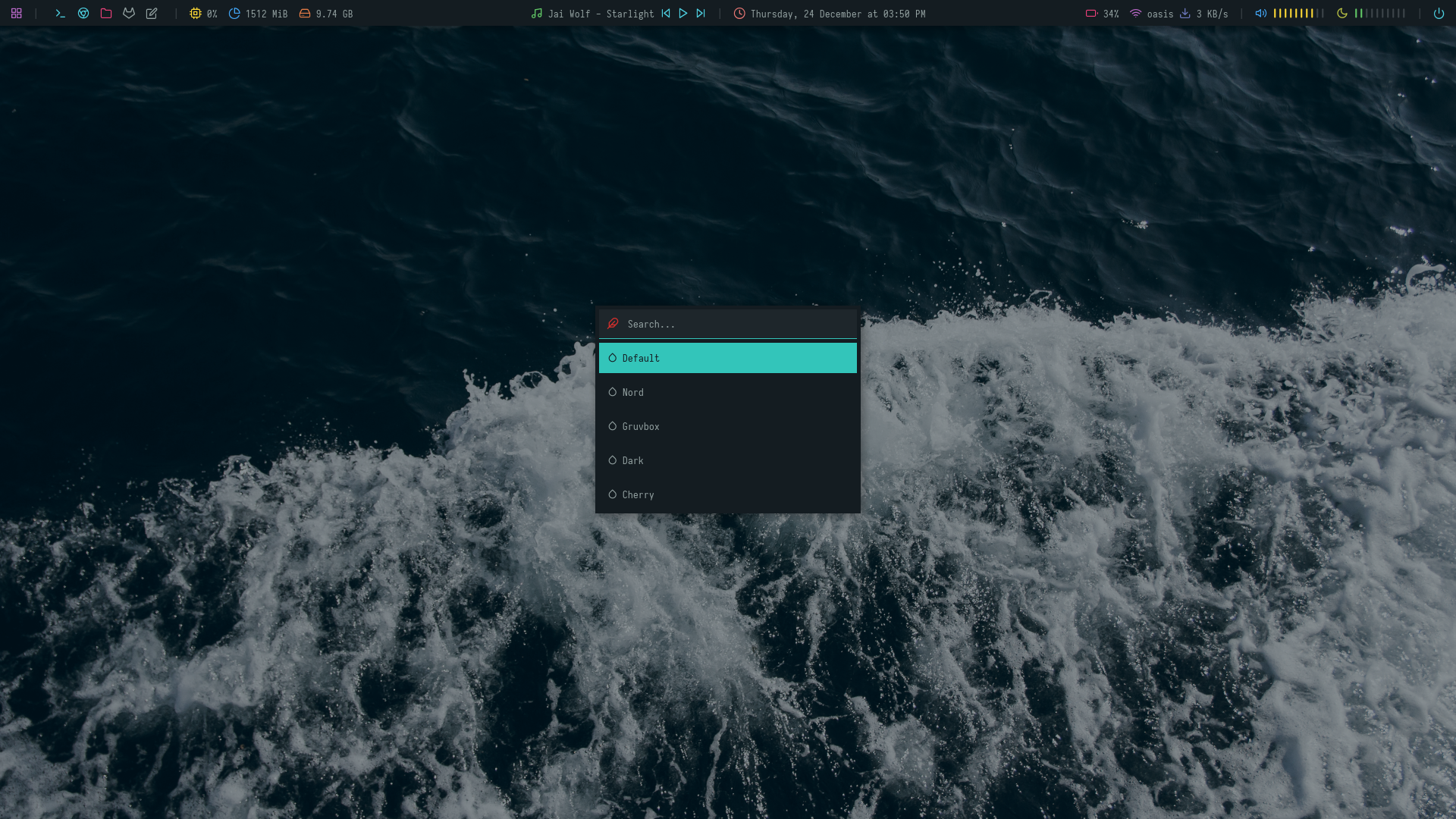Skip to the next track
This screenshot has width=1456, height=819.
701,14
